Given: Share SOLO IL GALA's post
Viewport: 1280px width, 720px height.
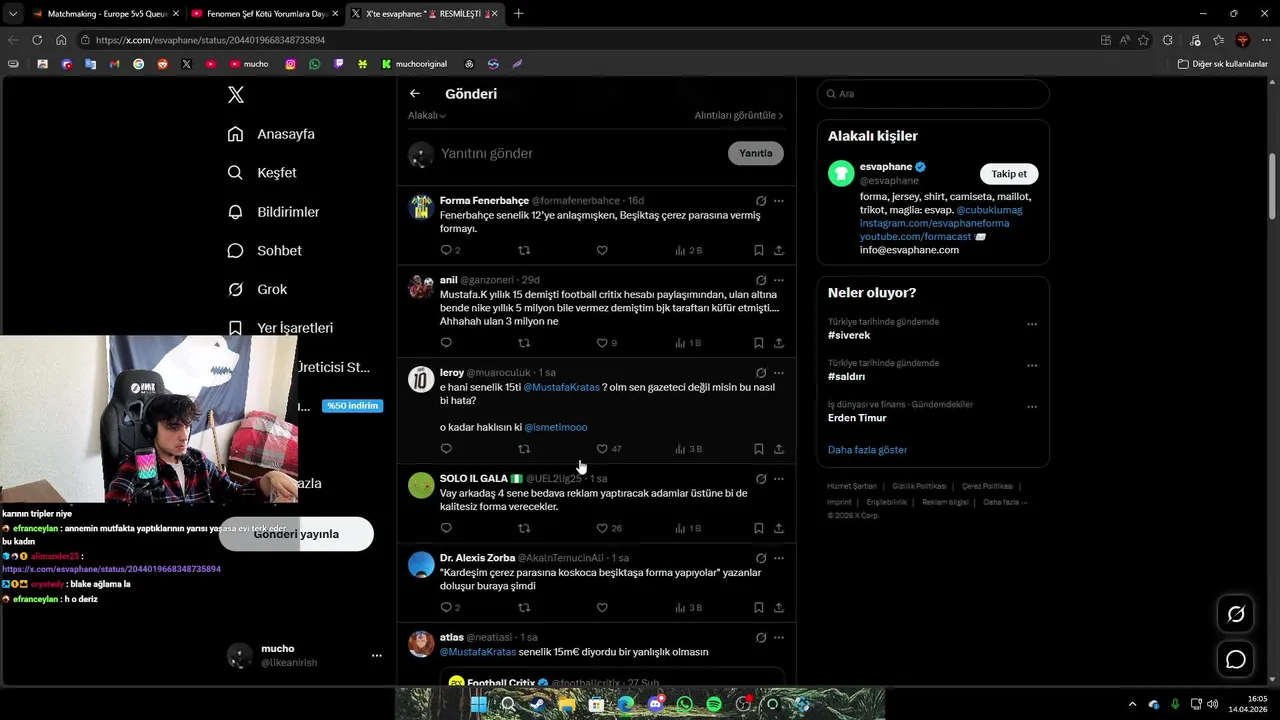Looking at the screenshot, I should [779, 529].
